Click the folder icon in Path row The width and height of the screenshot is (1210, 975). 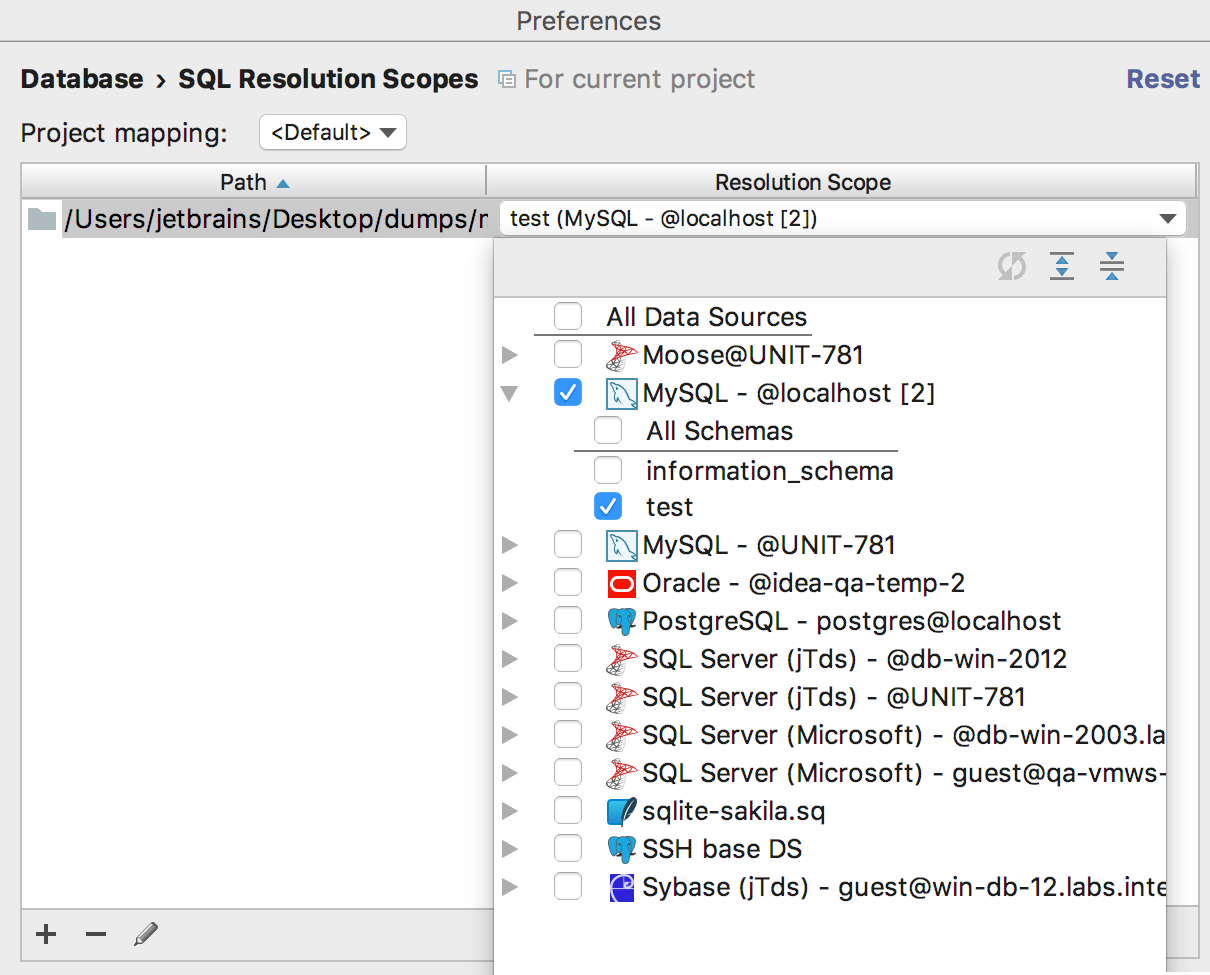pyautogui.click(x=41, y=218)
